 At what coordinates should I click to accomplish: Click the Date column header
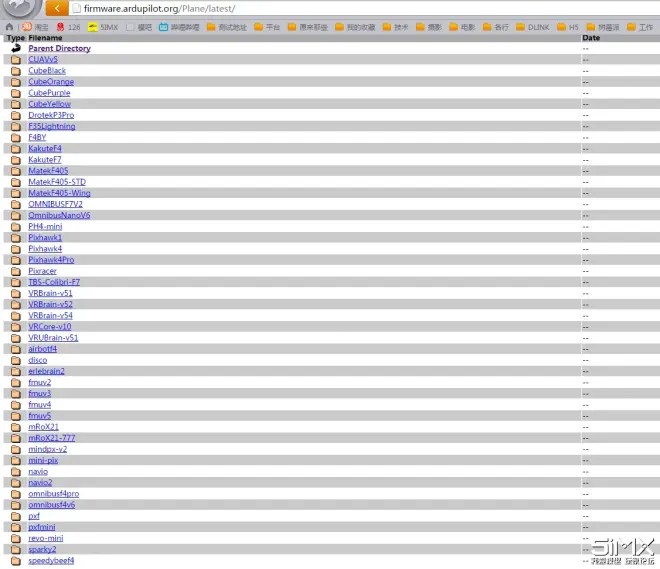pos(591,37)
